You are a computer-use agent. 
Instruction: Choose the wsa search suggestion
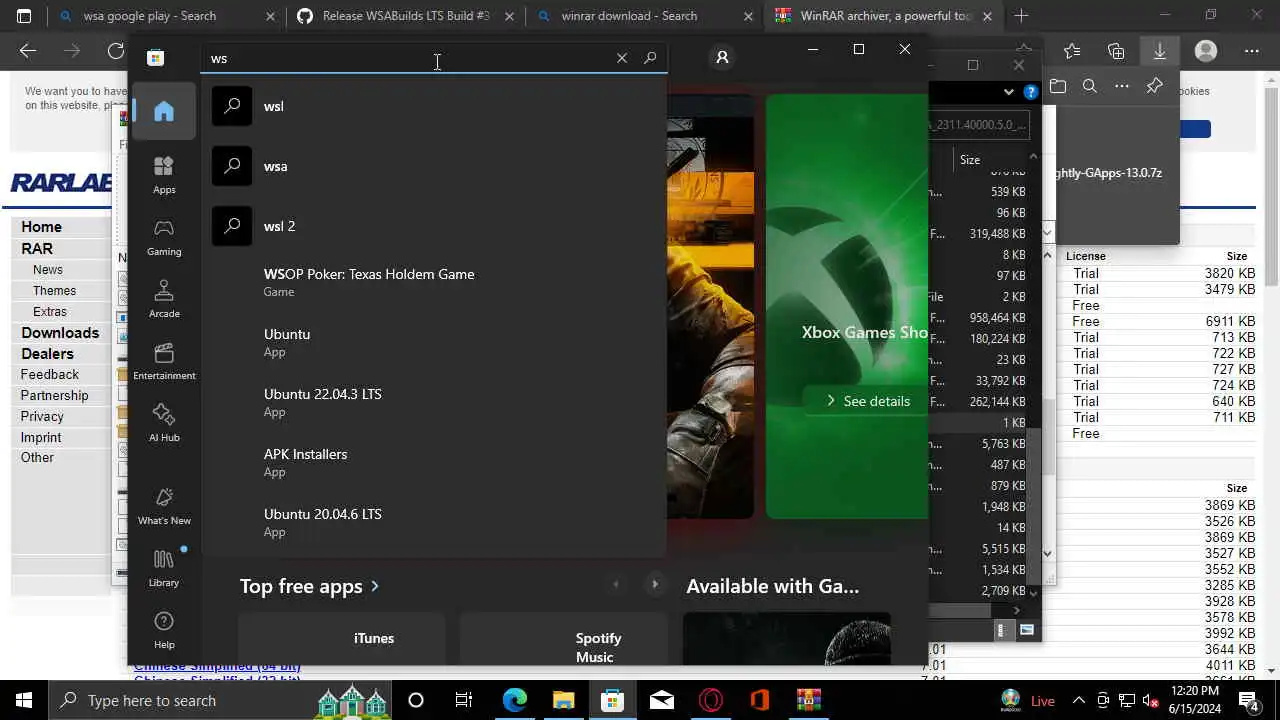pos(434,166)
